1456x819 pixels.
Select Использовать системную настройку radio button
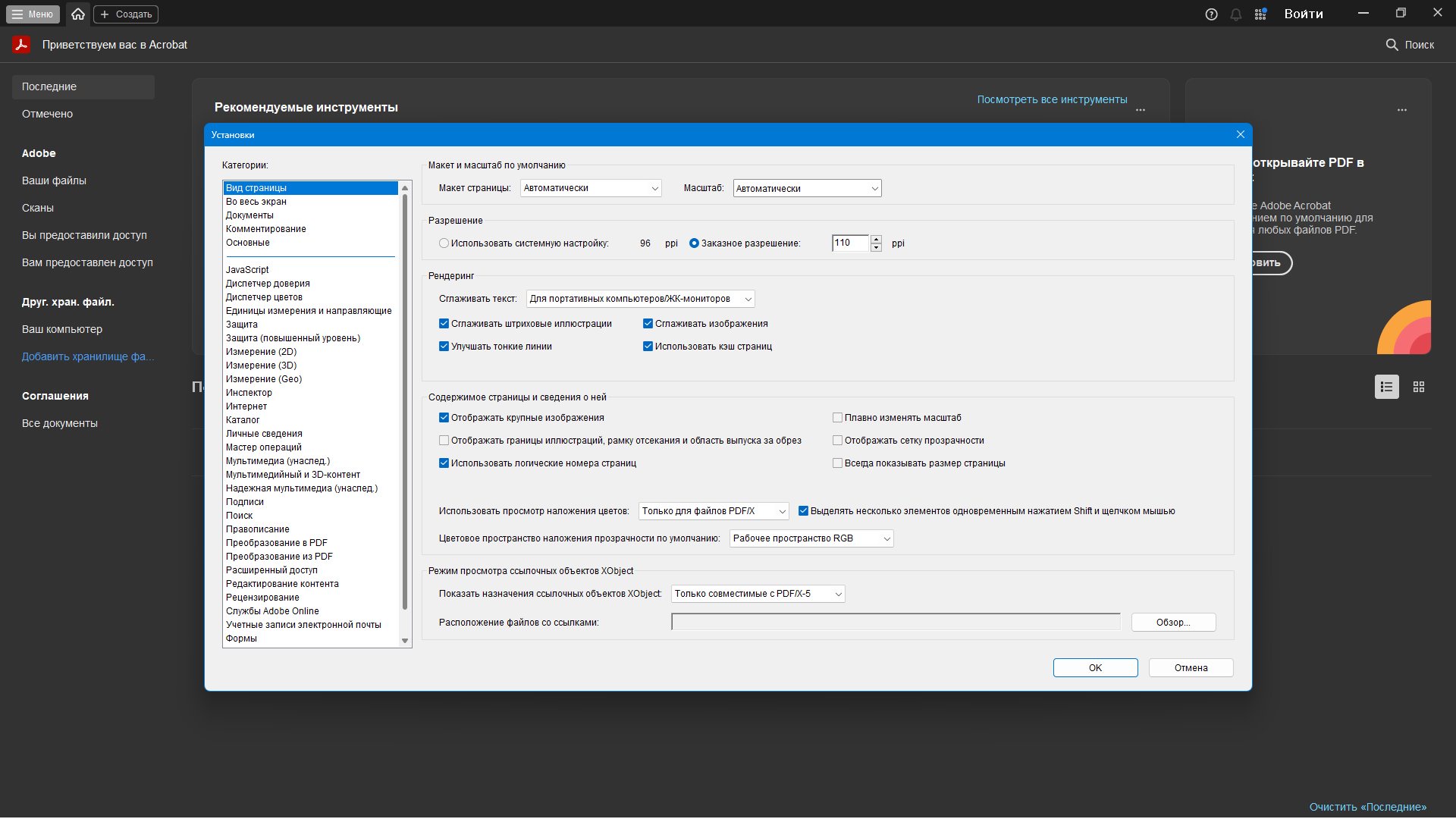pyautogui.click(x=444, y=243)
